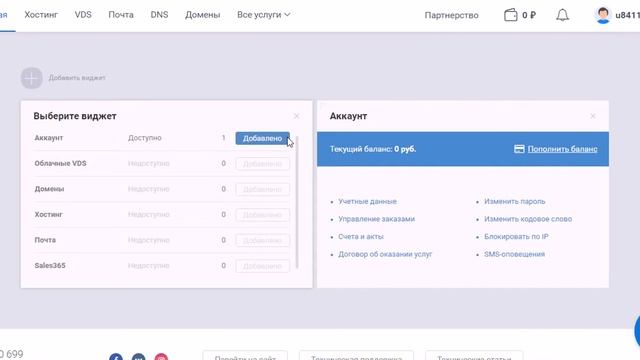Viewport: 640px width, 360px height.
Task: Click the VK icon in footer
Action: pyautogui.click(x=138, y=357)
